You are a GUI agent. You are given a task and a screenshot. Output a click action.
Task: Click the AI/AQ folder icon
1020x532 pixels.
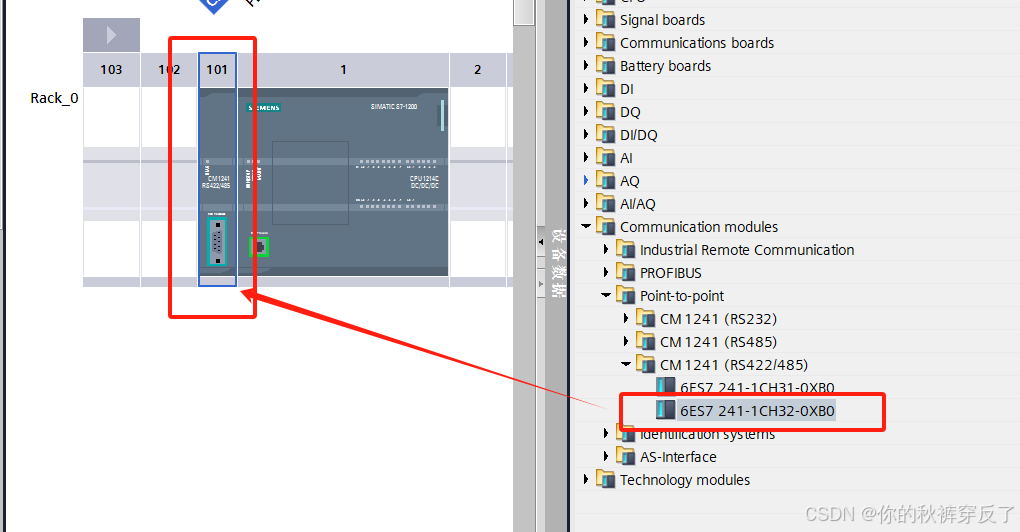(x=605, y=203)
